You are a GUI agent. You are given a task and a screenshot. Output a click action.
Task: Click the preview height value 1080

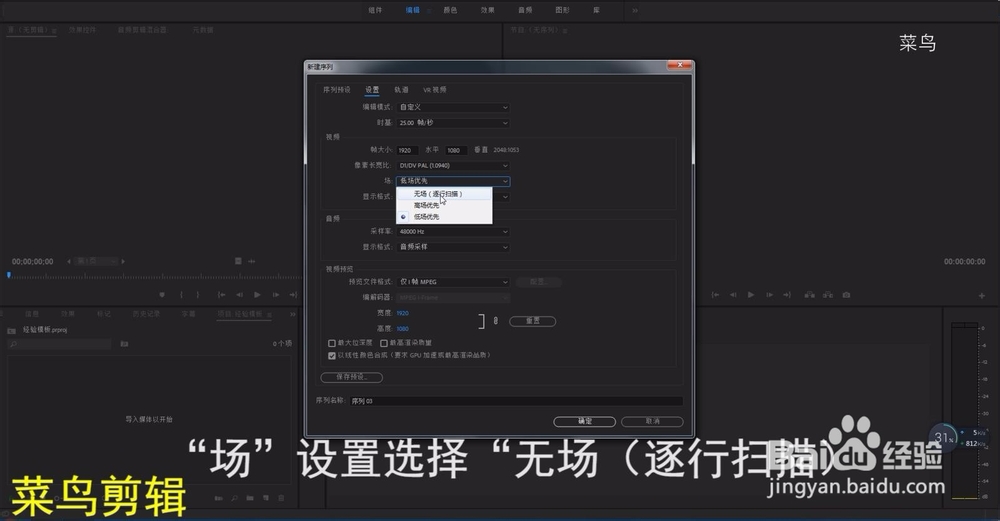[x=402, y=329]
